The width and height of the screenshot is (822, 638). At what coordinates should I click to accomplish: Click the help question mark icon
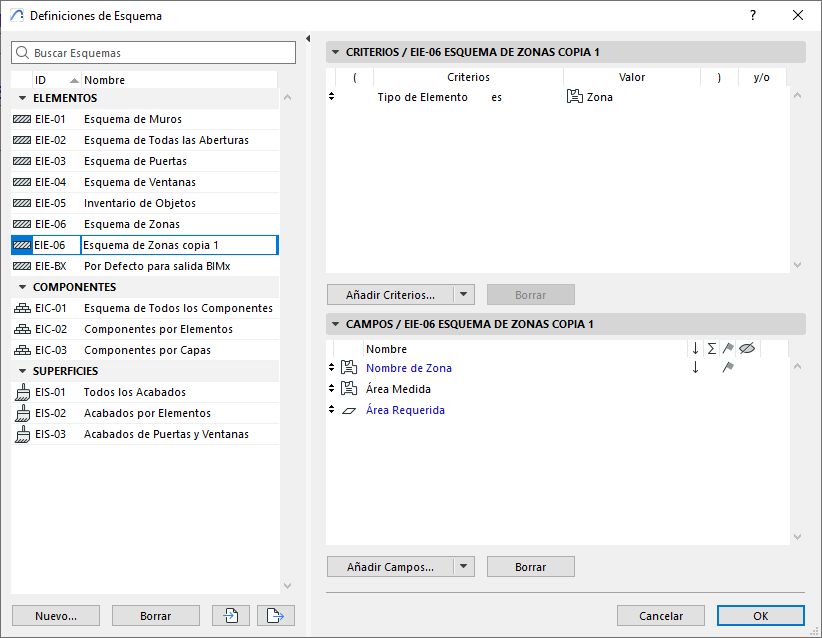[x=752, y=15]
